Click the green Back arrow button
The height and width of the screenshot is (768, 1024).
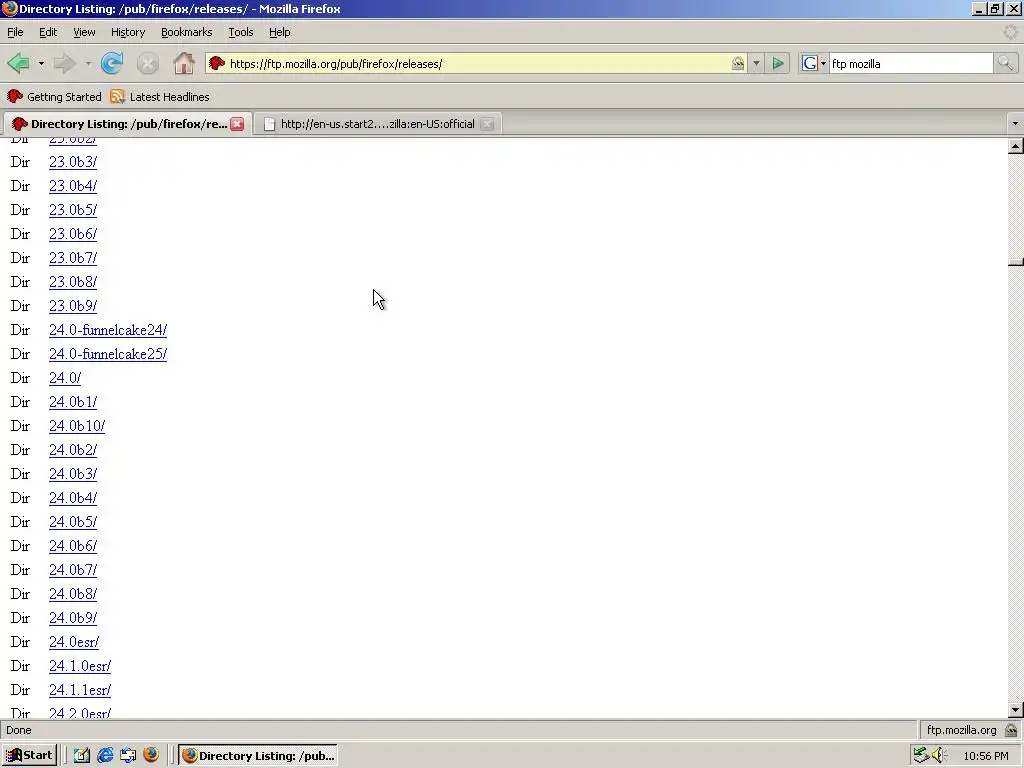[x=18, y=63]
